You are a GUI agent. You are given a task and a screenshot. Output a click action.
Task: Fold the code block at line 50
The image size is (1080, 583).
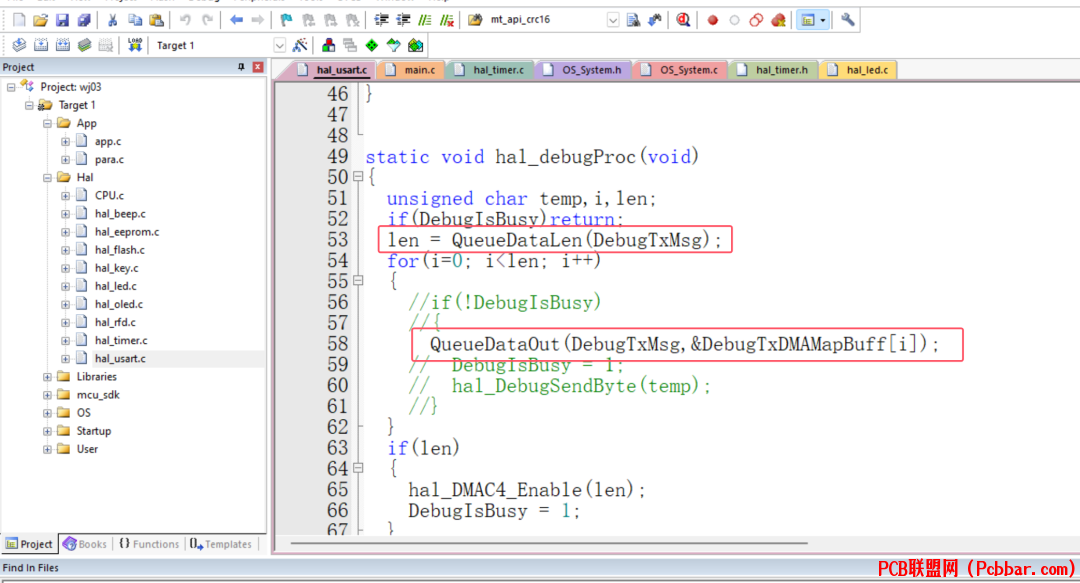[358, 176]
